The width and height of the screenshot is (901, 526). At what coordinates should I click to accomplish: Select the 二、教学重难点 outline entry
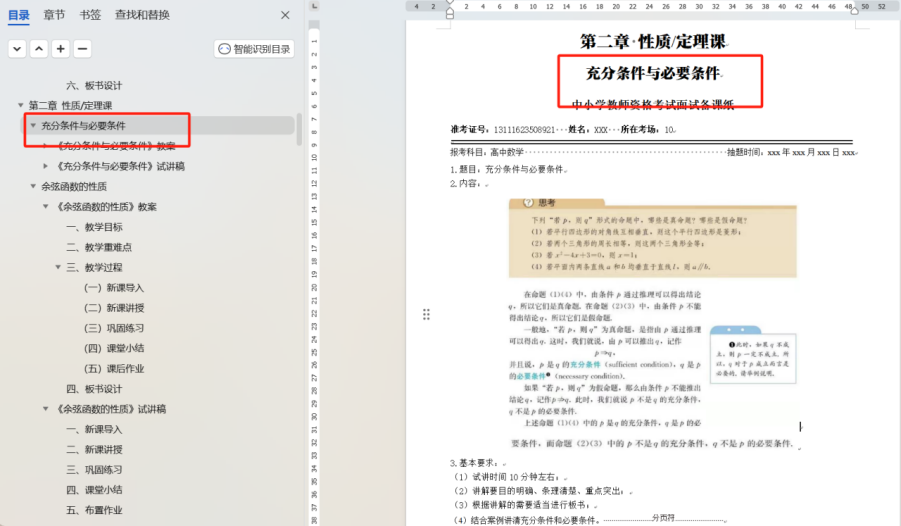tap(99, 247)
